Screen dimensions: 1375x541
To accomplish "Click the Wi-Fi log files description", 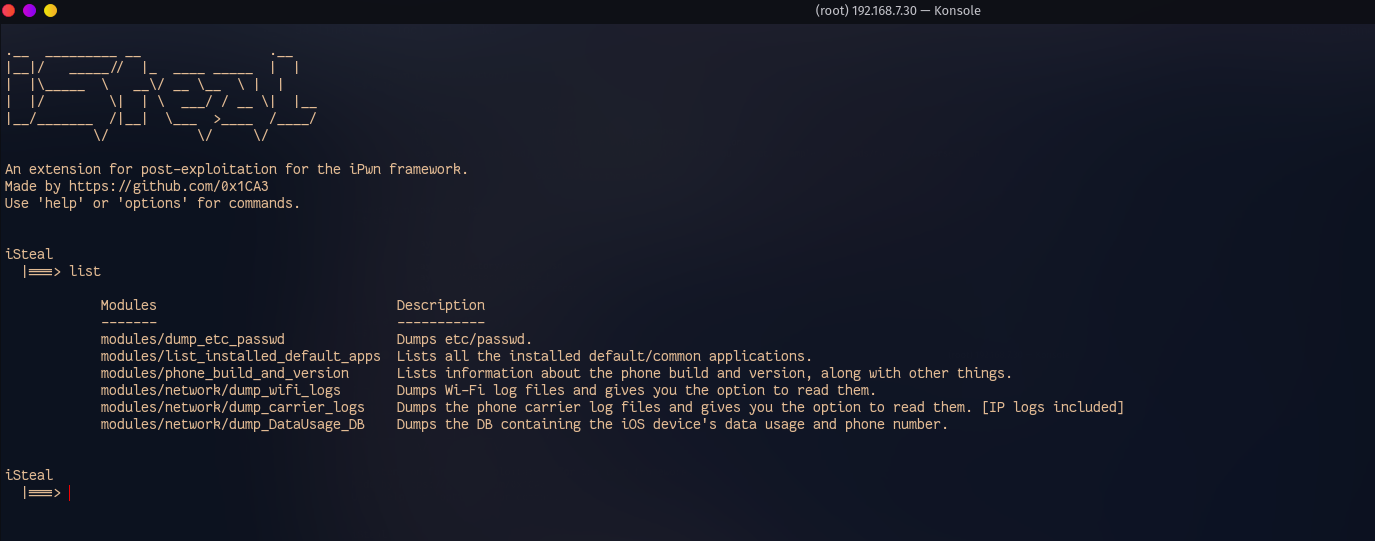I will (x=637, y=390).
